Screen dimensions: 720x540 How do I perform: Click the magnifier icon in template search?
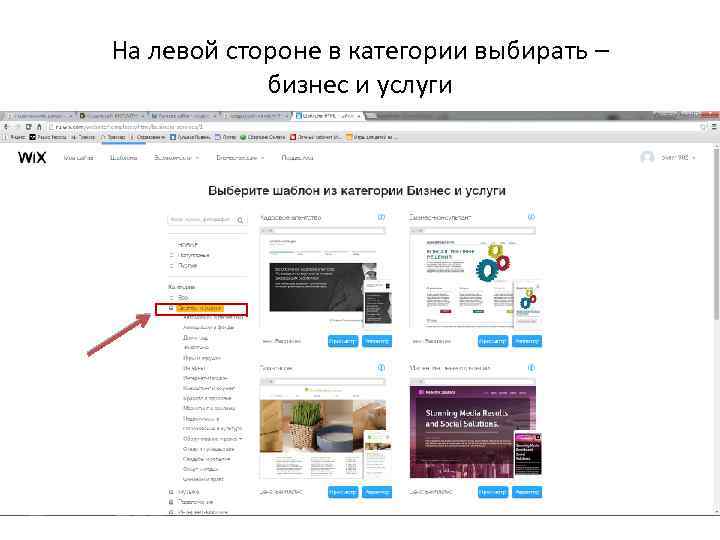[240, 220]
